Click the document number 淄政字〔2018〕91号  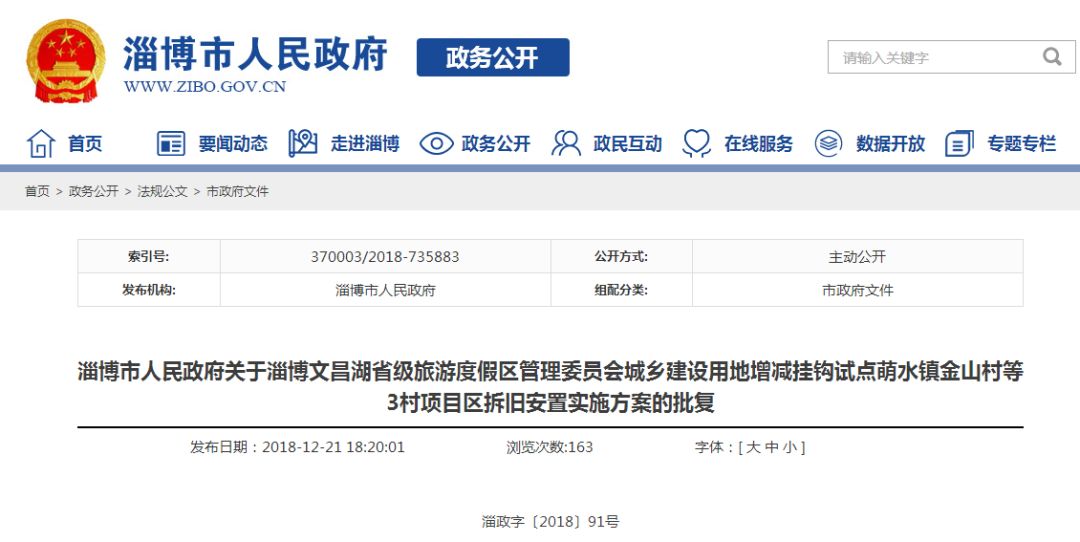point(550,521)
